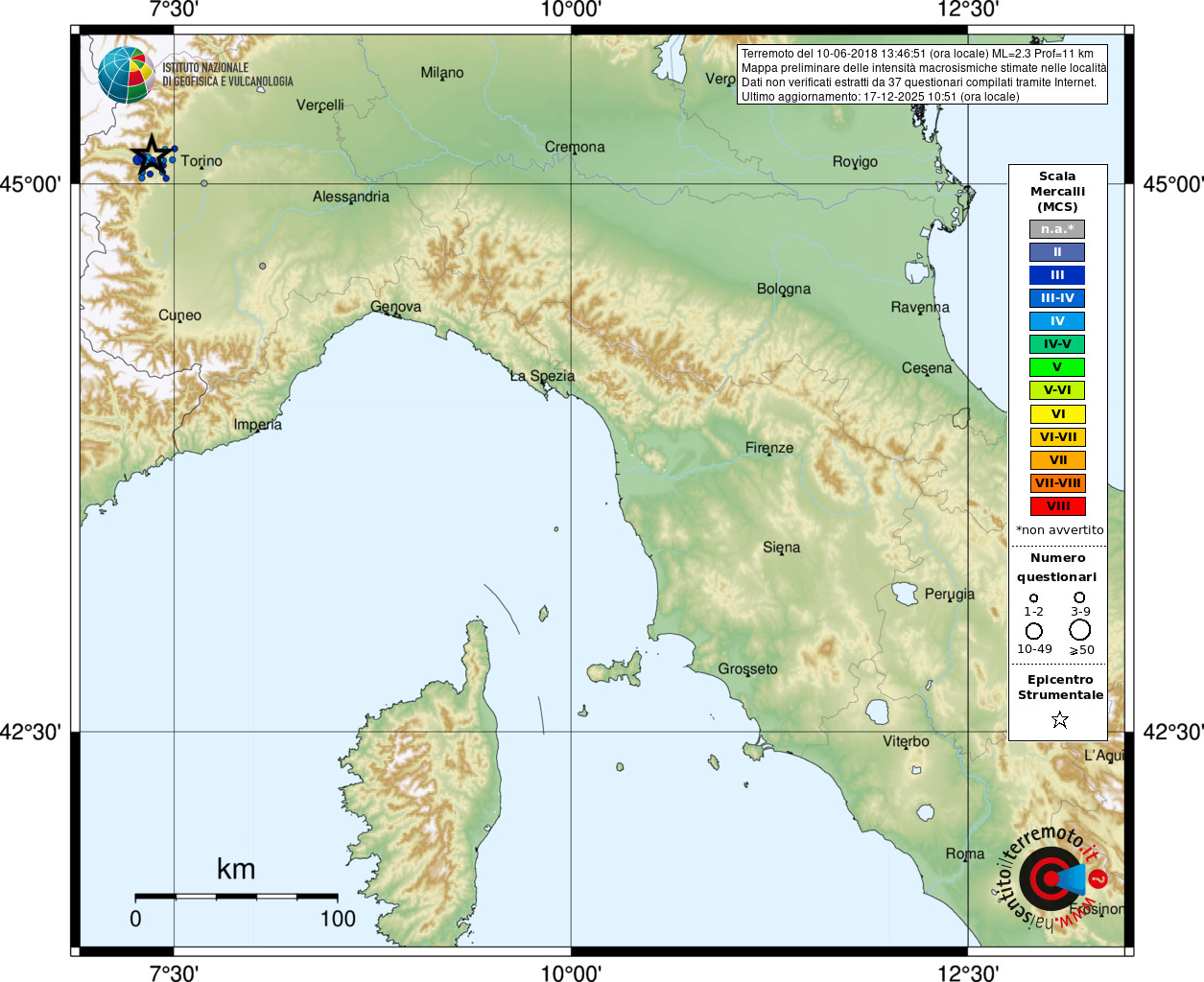Viewport: 1204px width, 982px height.
Task: Click the 1-2 questionnaires circle in legend
Action: (x=1033, y=598)
